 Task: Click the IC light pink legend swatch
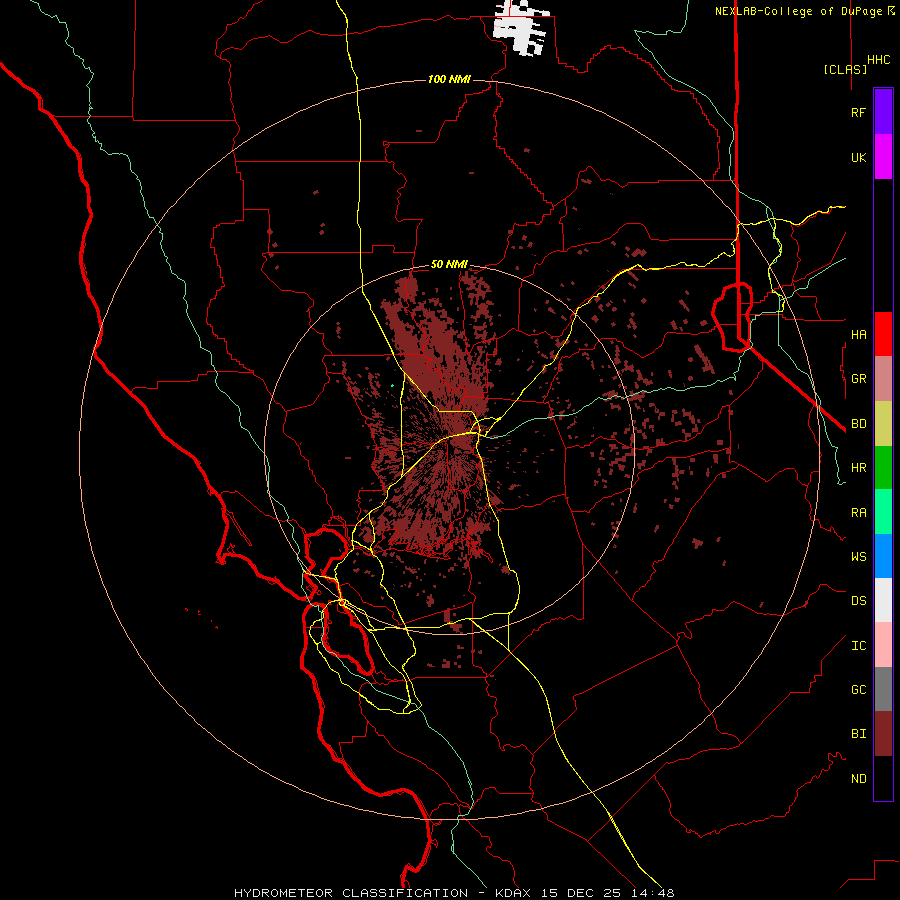click(883, 645)
